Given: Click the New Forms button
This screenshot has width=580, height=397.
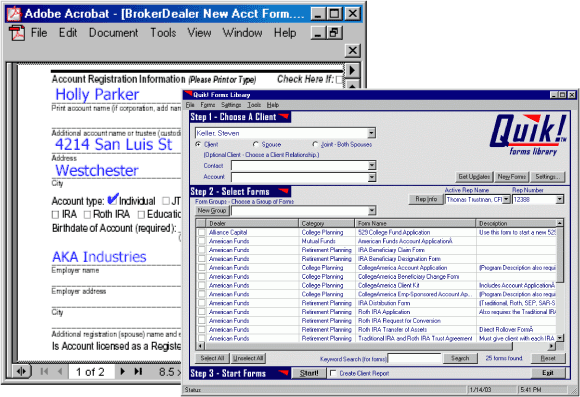Looking at the screenshot, I should click(512, 177).
